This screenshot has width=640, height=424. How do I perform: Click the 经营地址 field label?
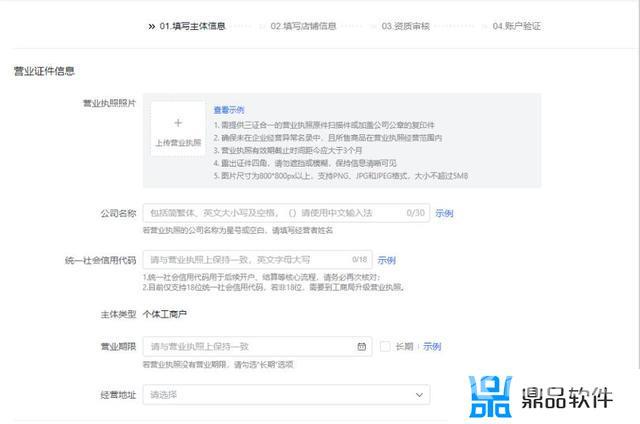point(118,395)
